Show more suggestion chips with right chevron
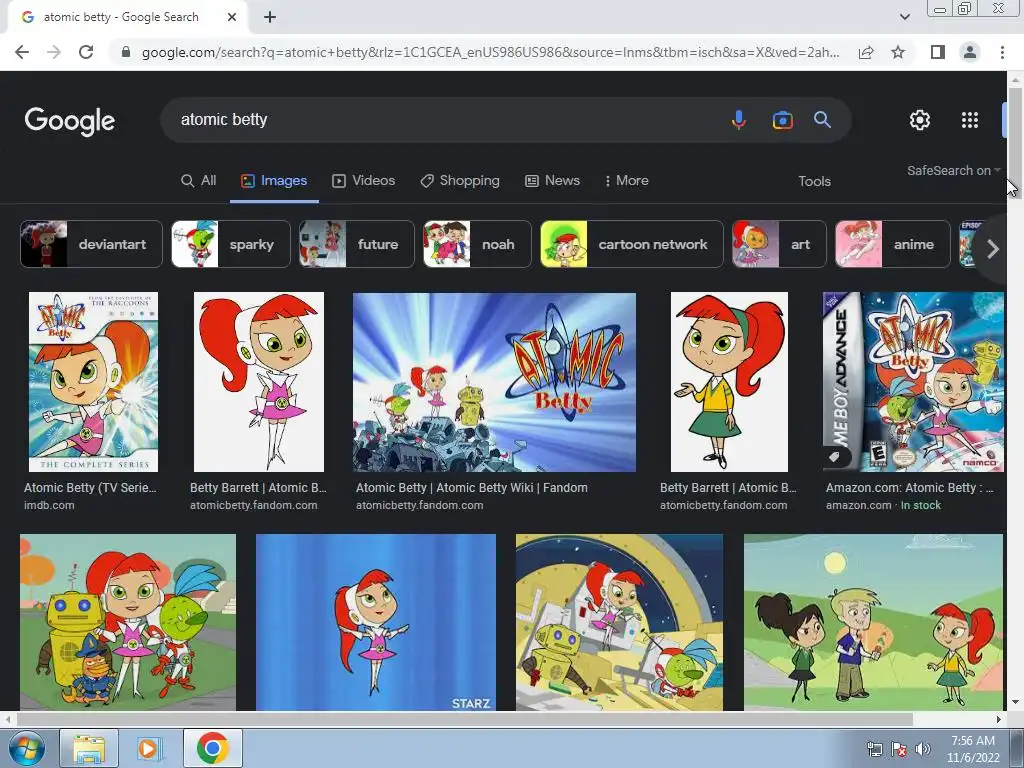The width and height of the screenshot is (1024, 768). click(x=993, y=249)
